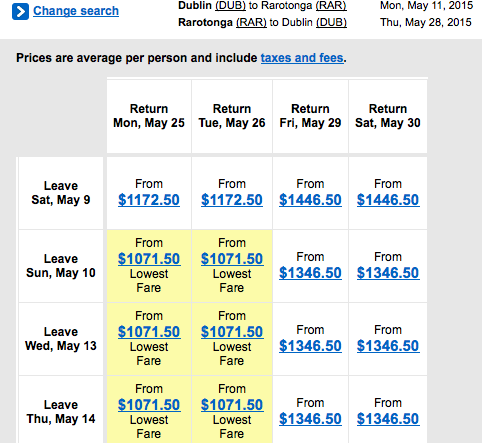Viewport: 482px width, 443px height.
Task: Pick lowest fare leaving May 13 returning May 26
Action: coord(232,332)
